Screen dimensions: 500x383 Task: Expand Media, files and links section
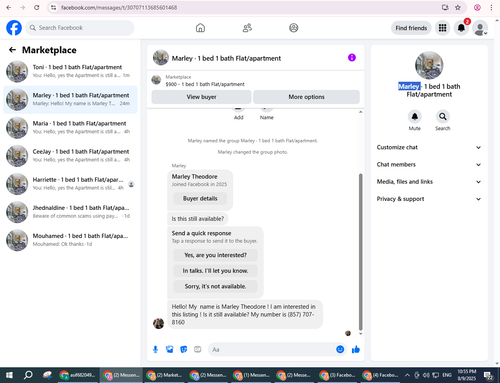(x=429, y=182)
